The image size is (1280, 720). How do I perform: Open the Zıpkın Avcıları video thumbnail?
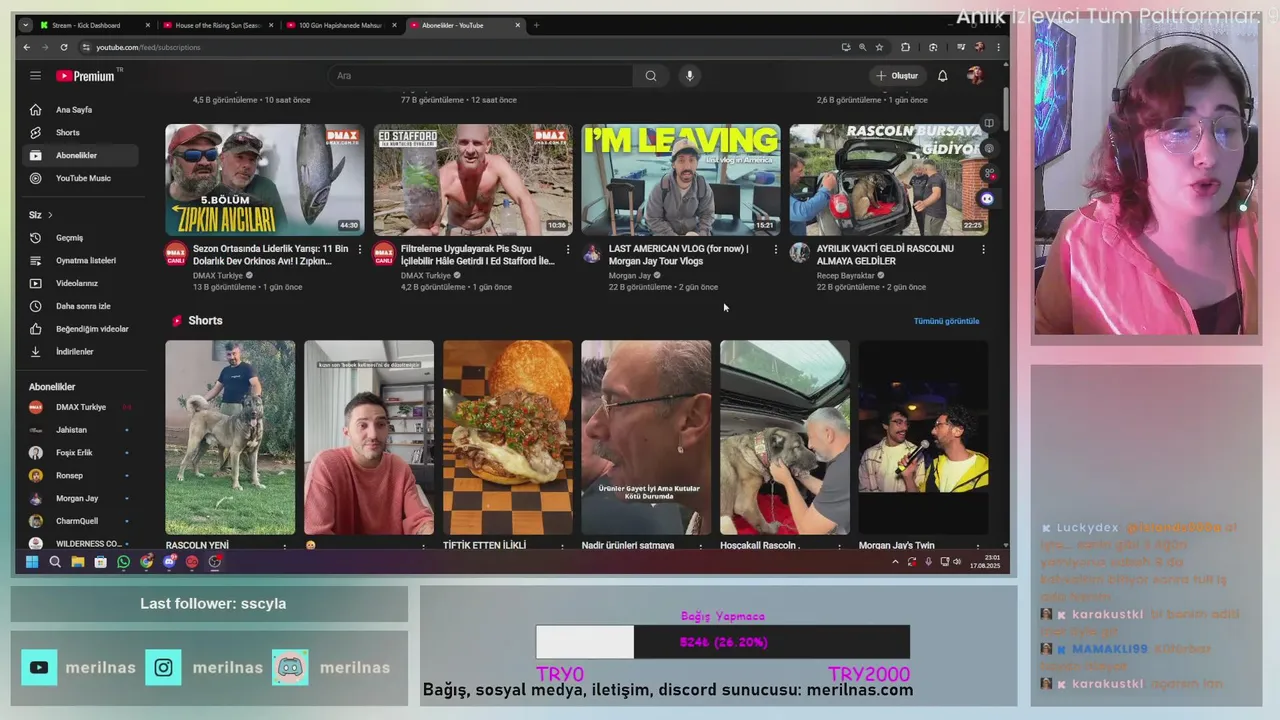click(x=264, y=180)
